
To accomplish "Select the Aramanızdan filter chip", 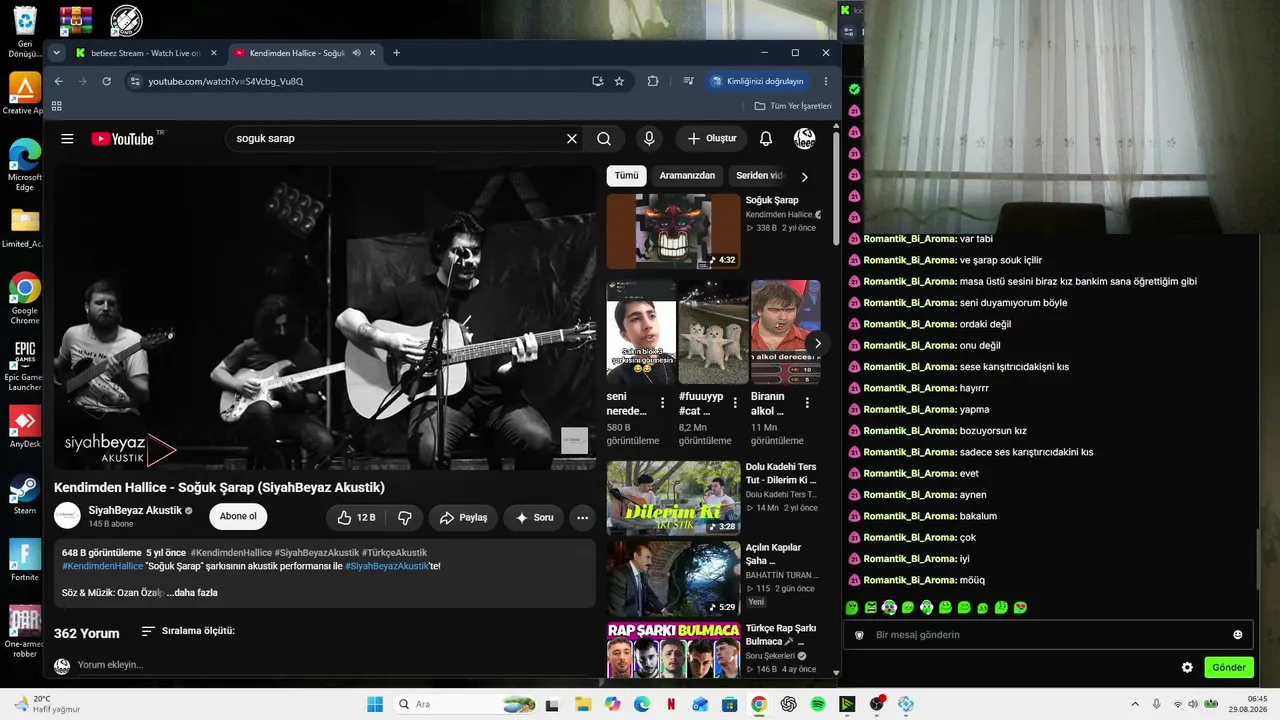I will (687, 176).
